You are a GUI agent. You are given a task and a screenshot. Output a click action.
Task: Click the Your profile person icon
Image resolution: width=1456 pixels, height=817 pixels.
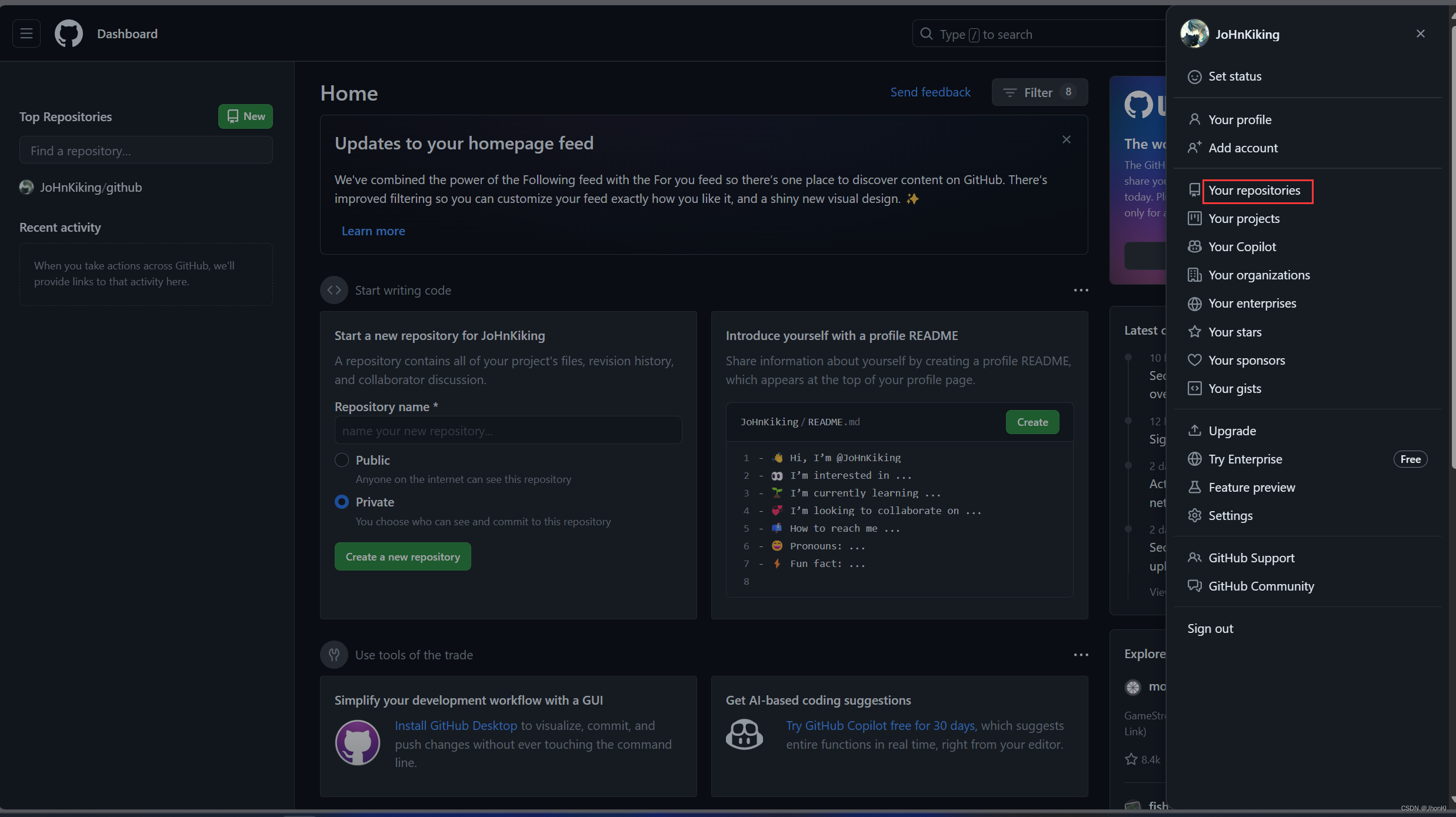click(x=1194, y=119)
